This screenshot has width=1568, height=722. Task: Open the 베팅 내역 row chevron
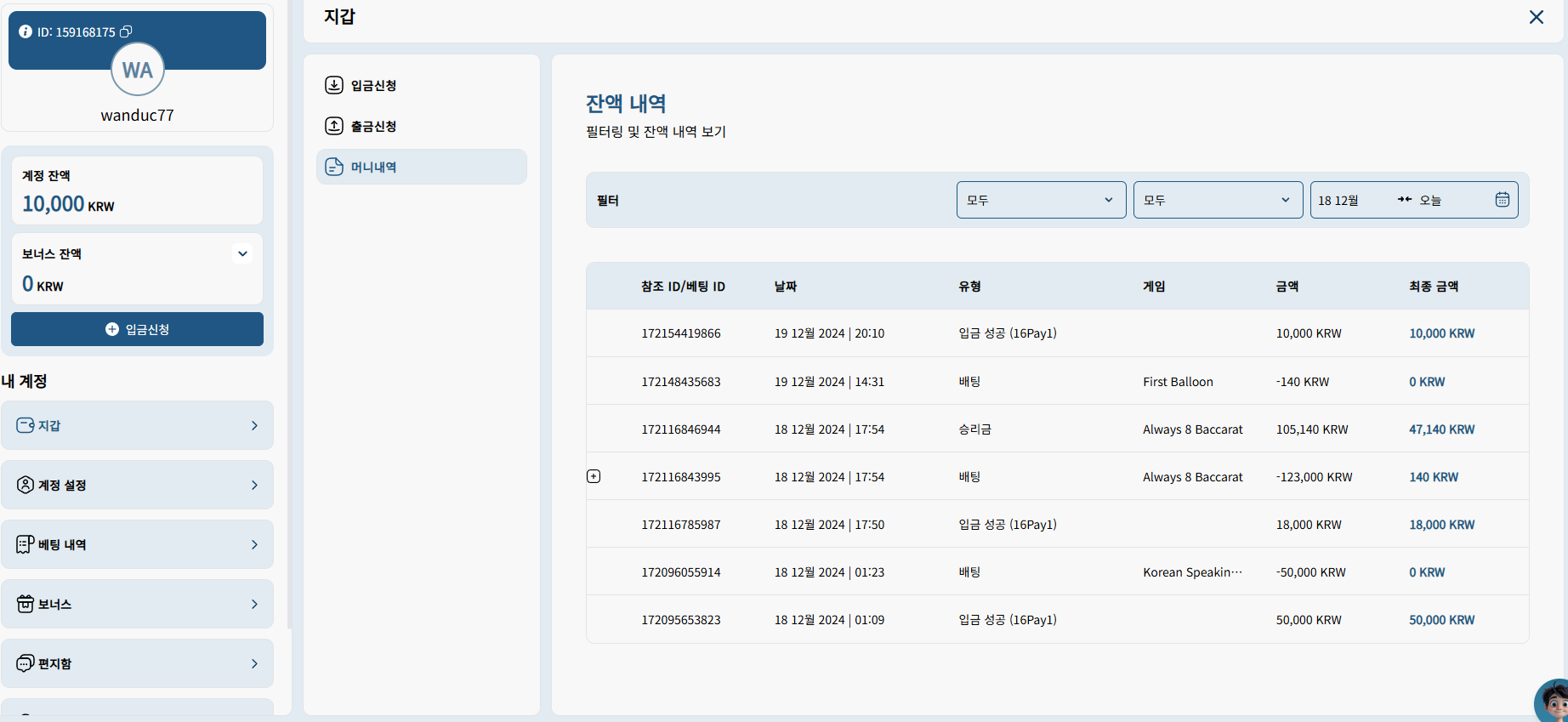(x=254, y=544)
